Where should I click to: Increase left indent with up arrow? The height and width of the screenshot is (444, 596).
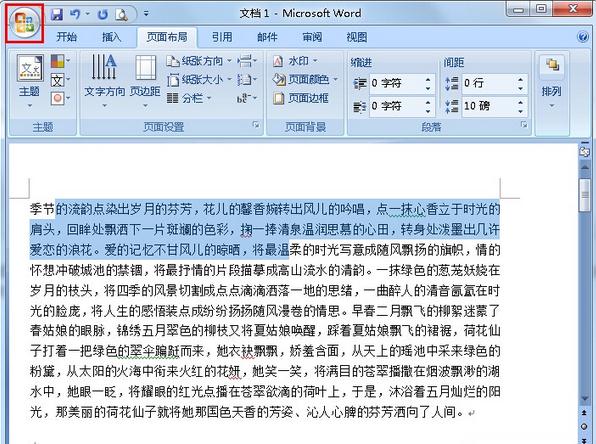pos(428,79)
